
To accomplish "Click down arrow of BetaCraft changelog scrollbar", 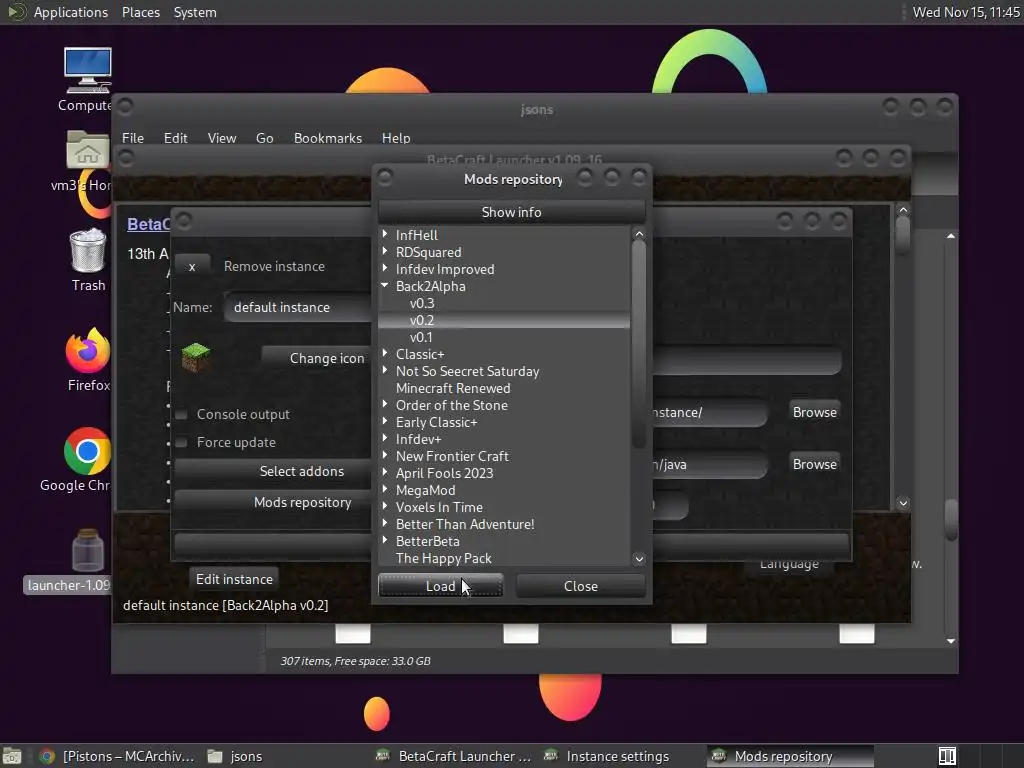I will click(903, 503).
